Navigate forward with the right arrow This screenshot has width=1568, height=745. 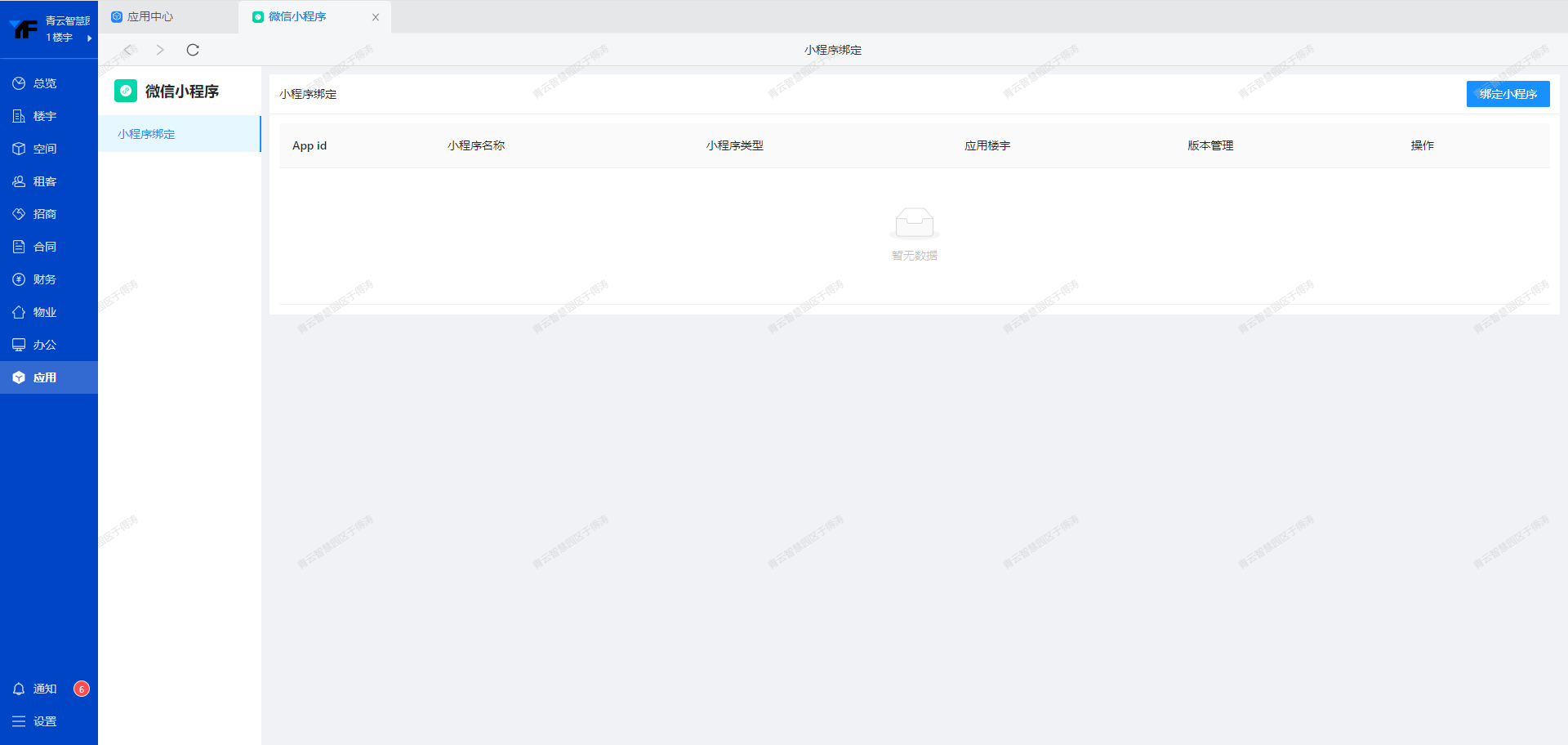coord(160,50)
